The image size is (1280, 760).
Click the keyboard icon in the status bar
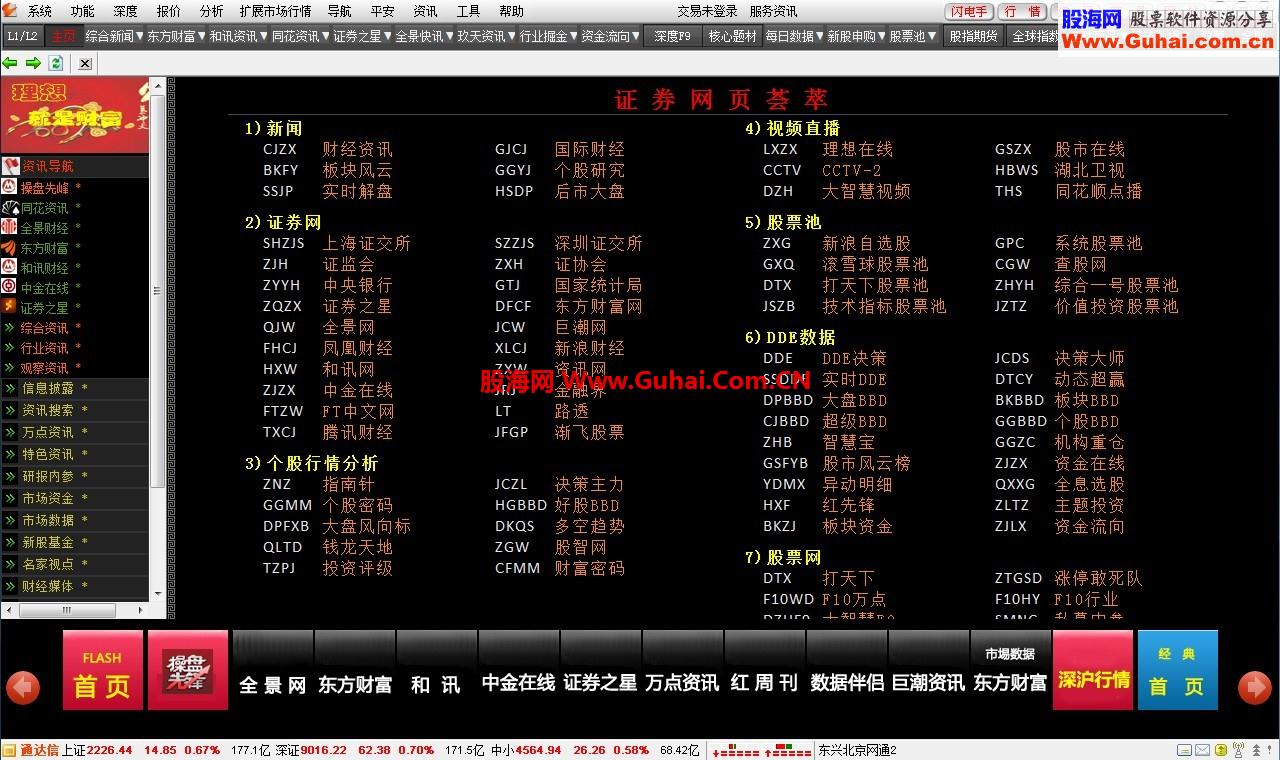1184,750
